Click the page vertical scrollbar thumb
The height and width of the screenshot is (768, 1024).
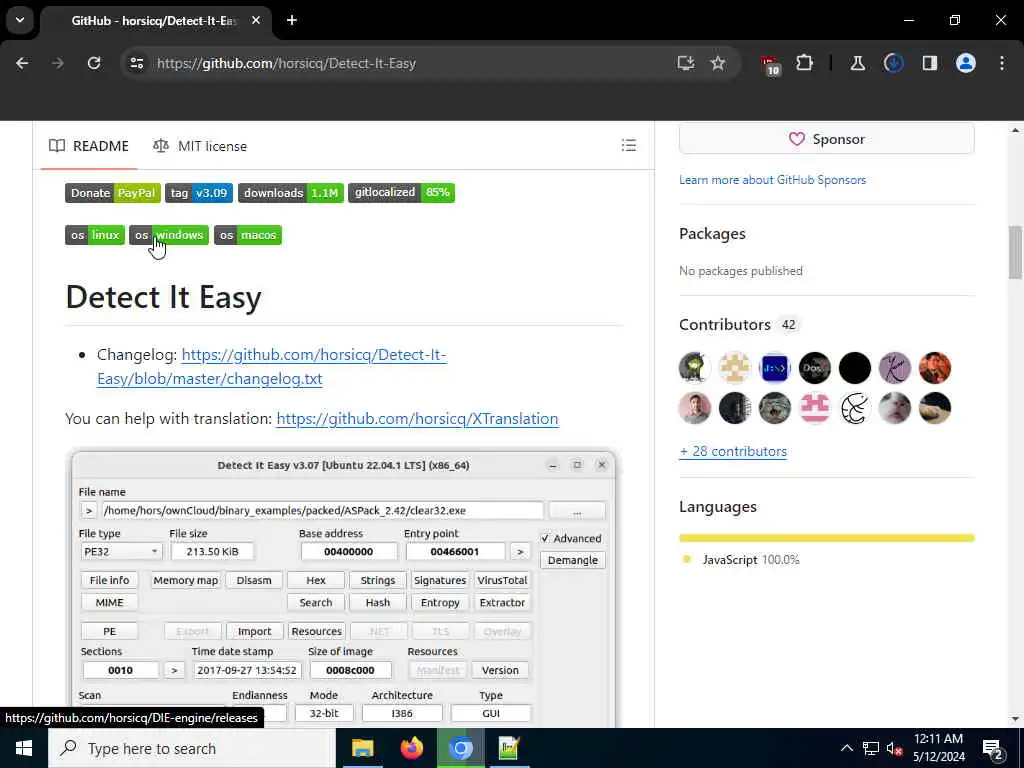pos(1015,252)
